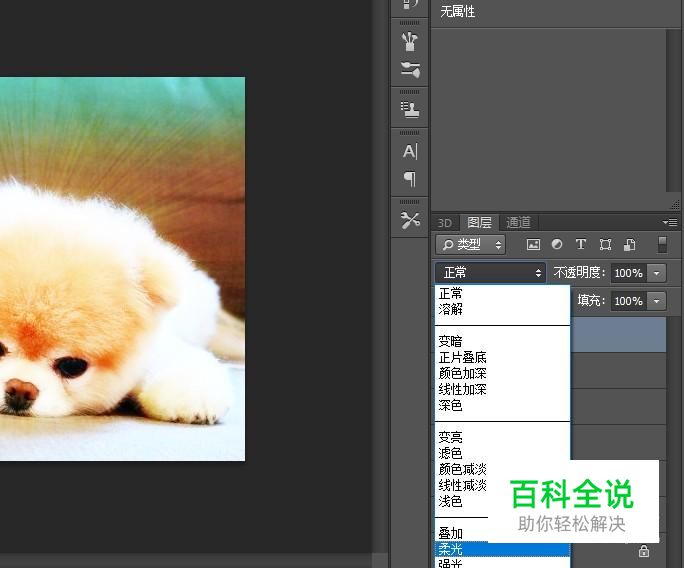Open the Character panel icon

coord(410,151)
